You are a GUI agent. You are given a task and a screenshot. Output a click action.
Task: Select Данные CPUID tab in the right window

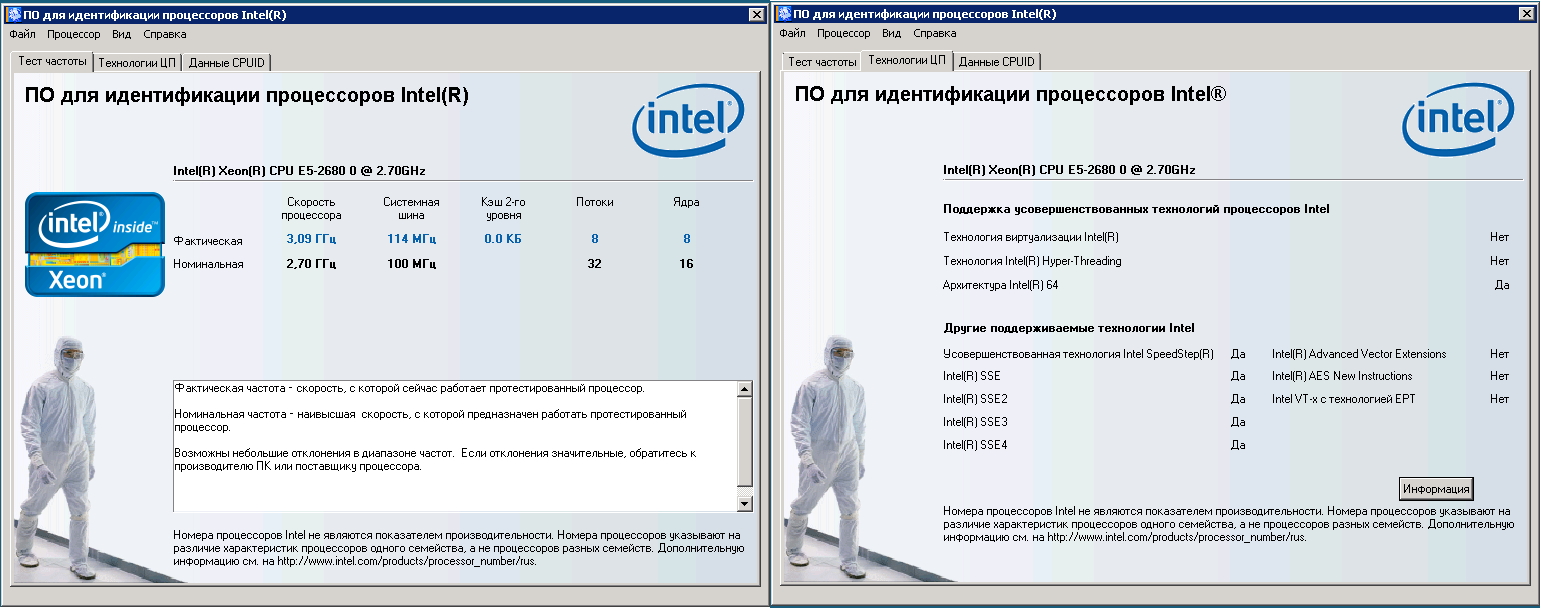(x=997, y=62)
